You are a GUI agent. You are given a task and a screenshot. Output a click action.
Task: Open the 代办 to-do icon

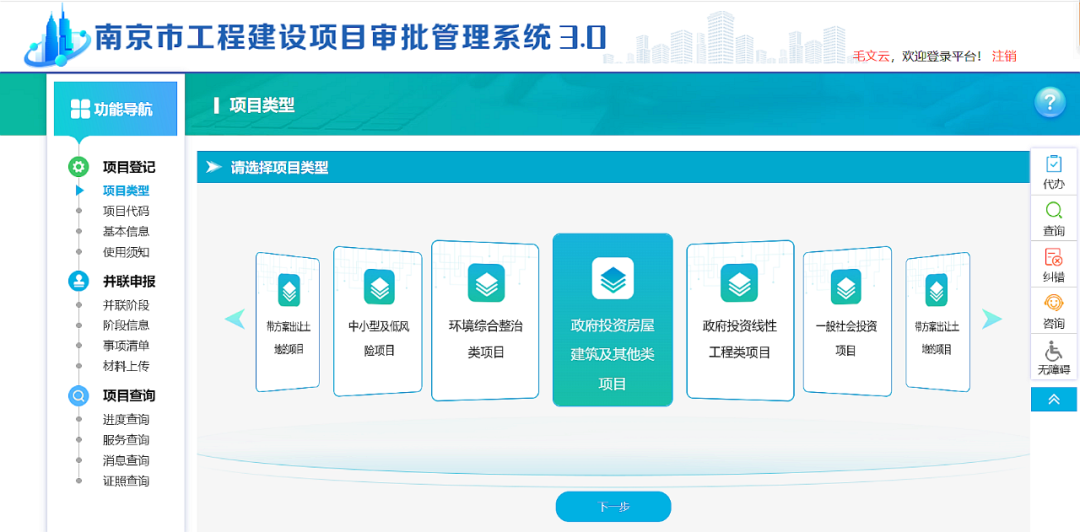point(1053,170)
